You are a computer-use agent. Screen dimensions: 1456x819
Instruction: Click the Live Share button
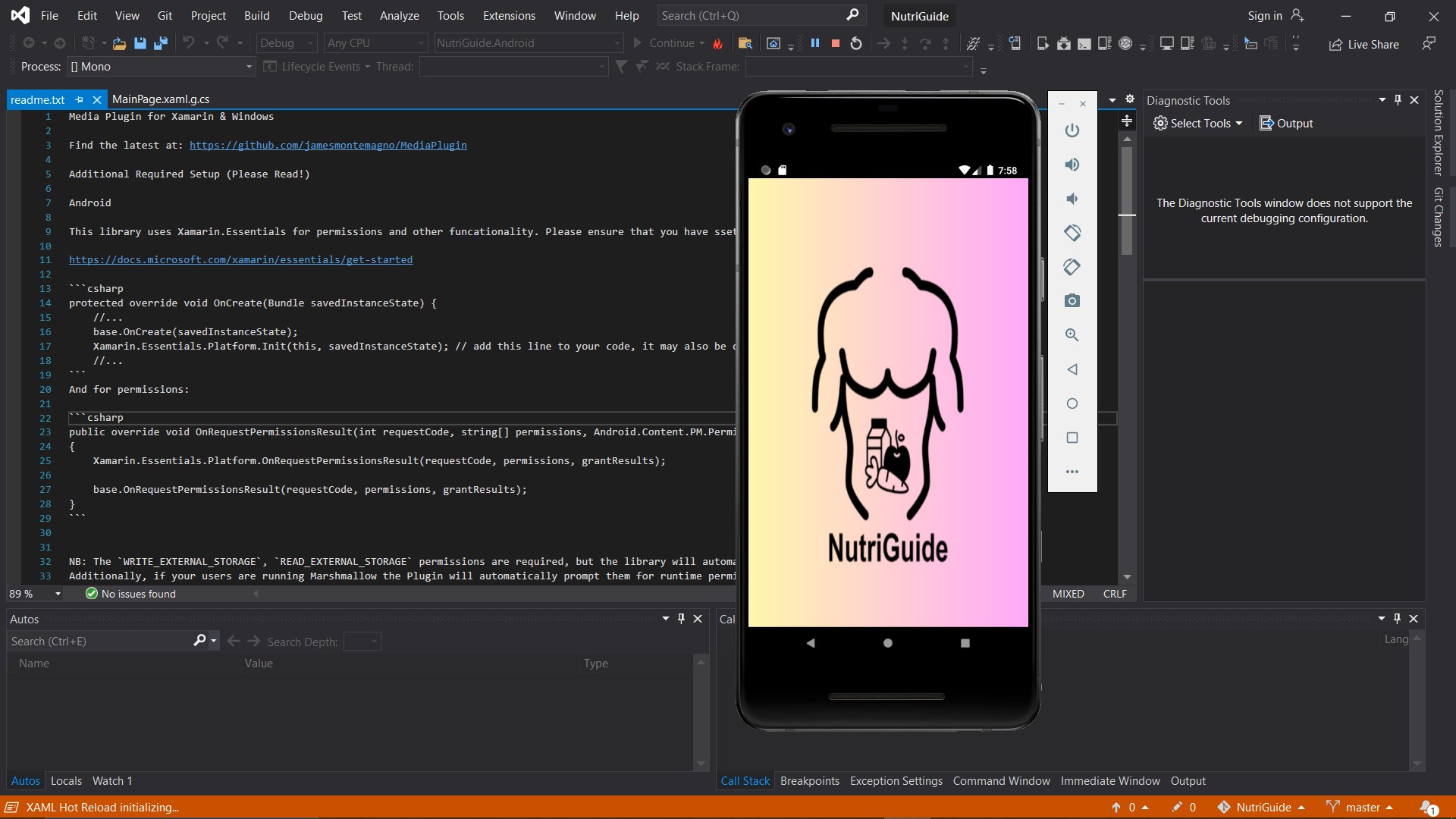point(1364,45)
